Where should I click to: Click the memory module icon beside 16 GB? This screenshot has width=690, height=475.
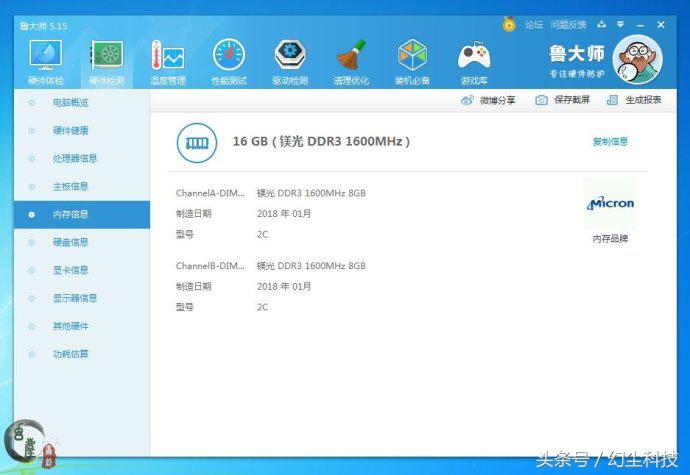click(197, 143)
